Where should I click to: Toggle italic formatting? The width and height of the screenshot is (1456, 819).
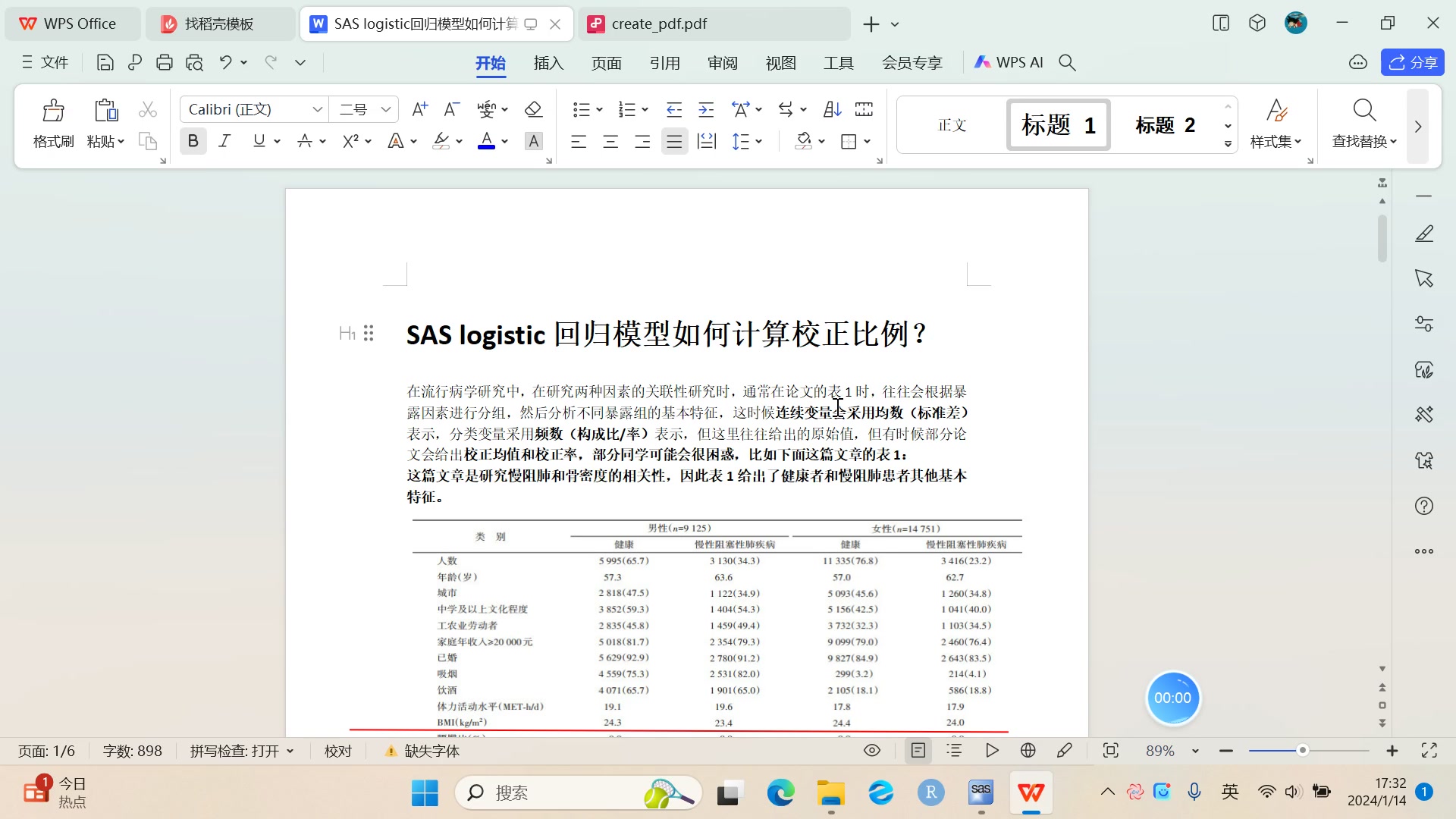pos(224,141)
